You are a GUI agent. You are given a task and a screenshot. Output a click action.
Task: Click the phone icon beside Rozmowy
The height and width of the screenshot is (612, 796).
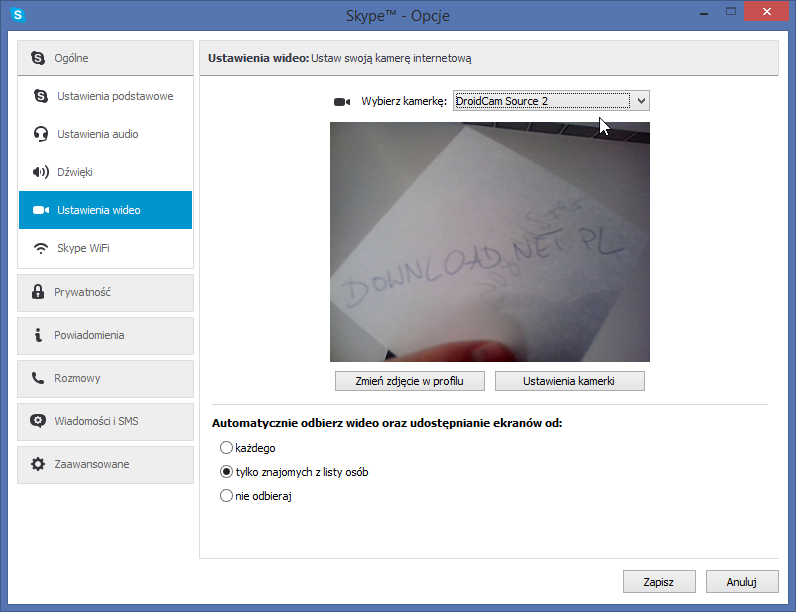[38, 378]
